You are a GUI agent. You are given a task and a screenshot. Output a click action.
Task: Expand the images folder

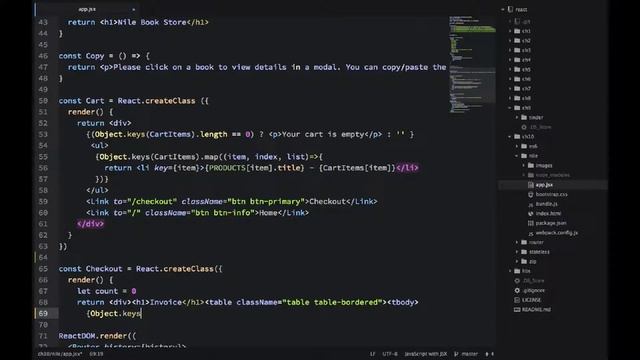[524, 165]
